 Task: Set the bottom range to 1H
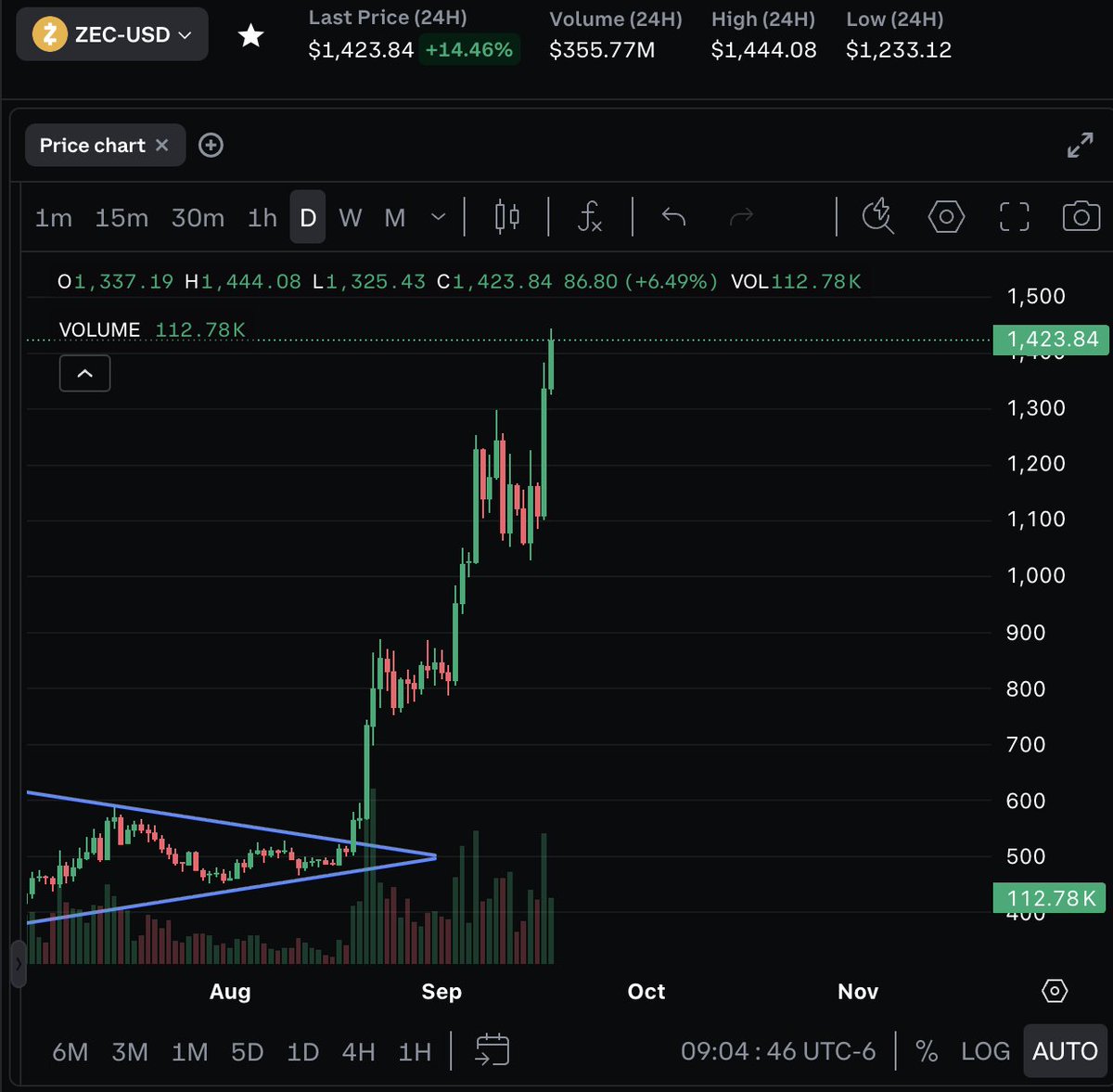[x=415, y=1051]
